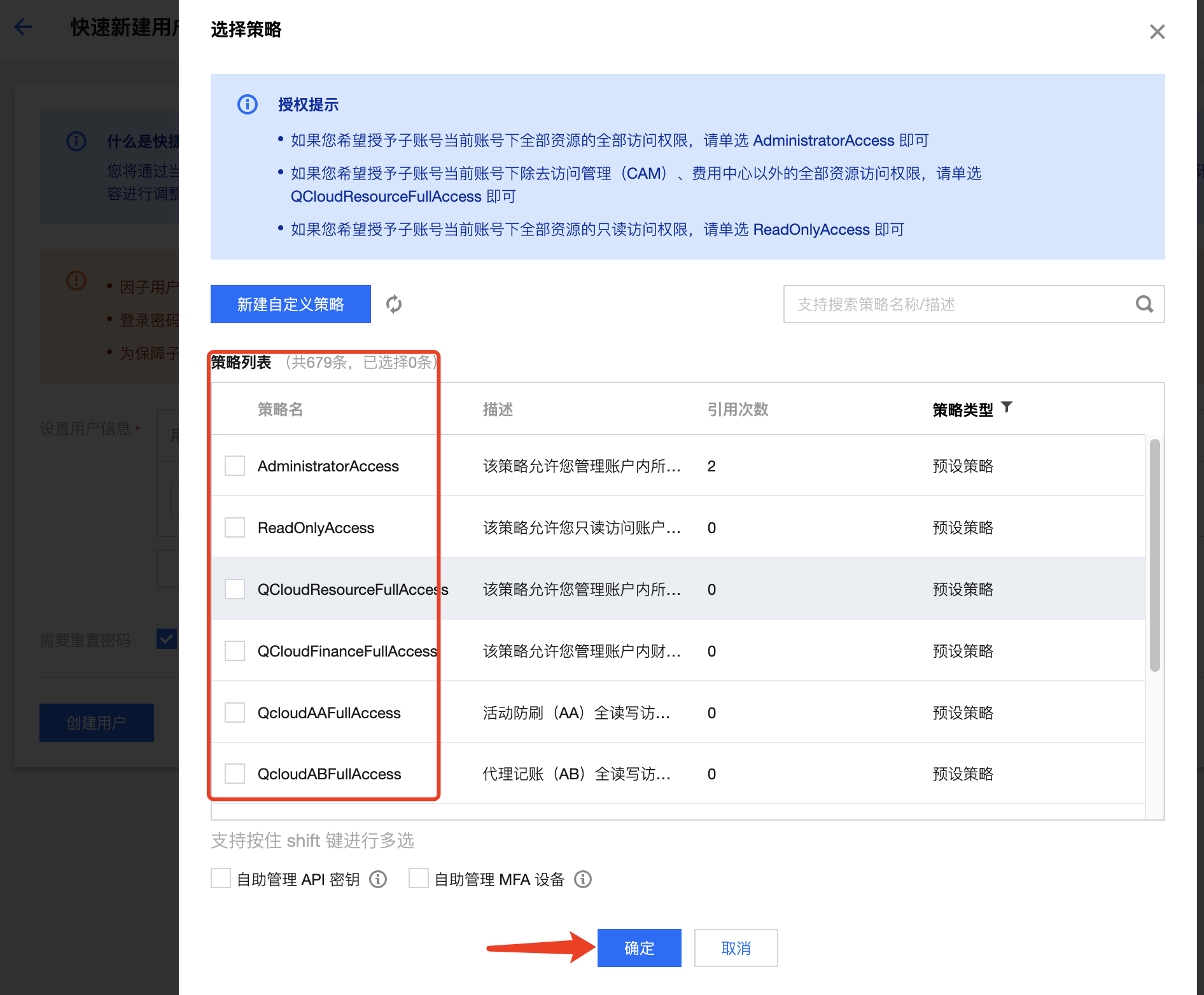Toggle 自助管理 API 密钥 checkbox
This screenshot has height=995, width=1204.
tap(221, 878)
